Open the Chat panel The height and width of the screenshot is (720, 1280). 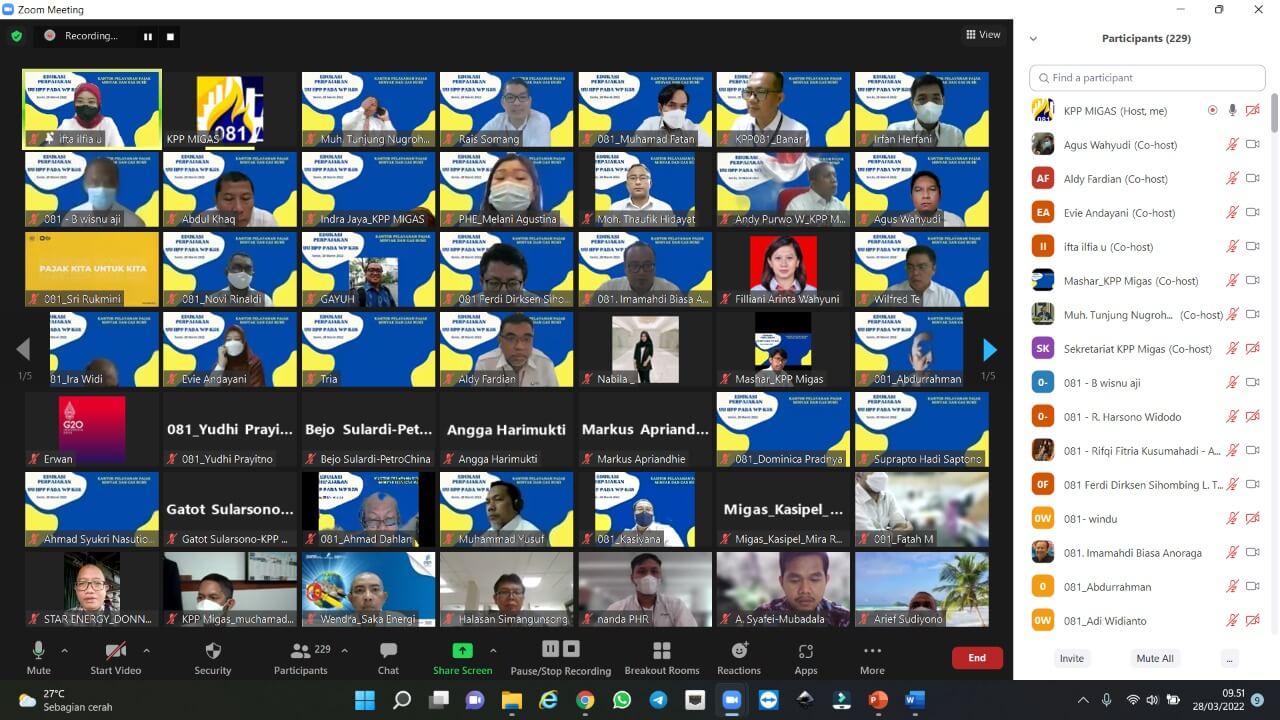click(x=388, y=657)
